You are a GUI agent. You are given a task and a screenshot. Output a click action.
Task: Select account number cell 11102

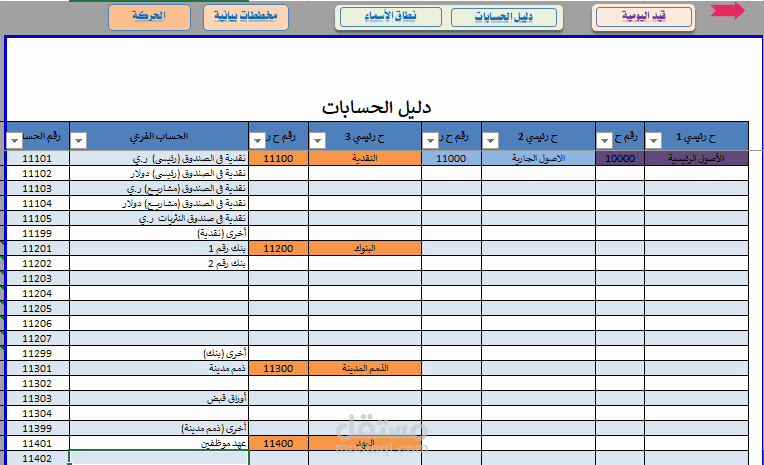coord(37,174)
